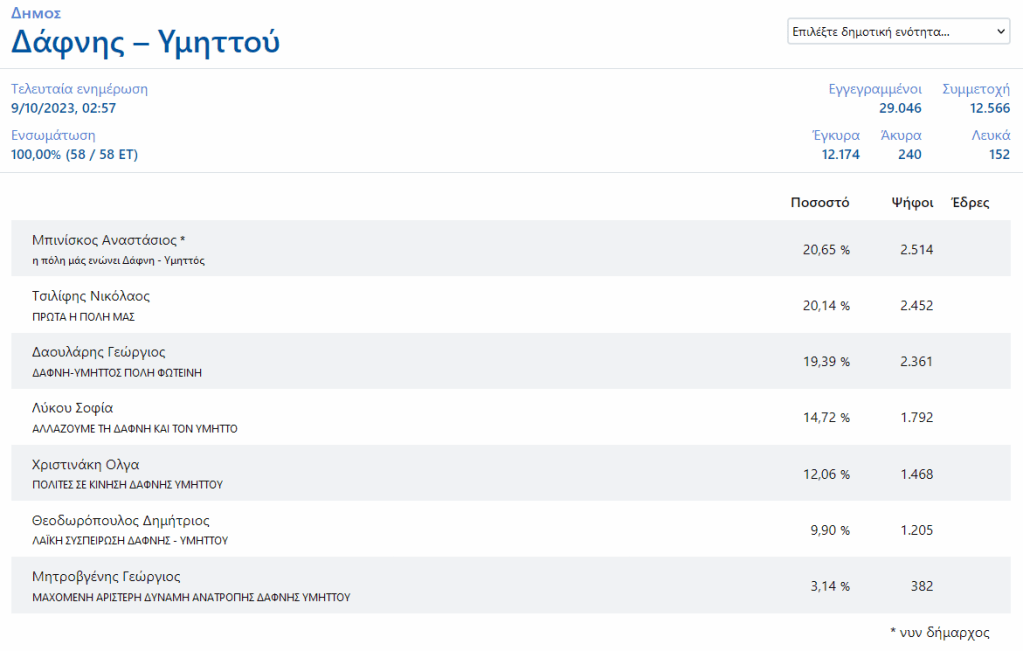This screenshot has width=1023, height=651.
Task: Open candidate Λύκου Σοφία
Action: pos(73,408)
